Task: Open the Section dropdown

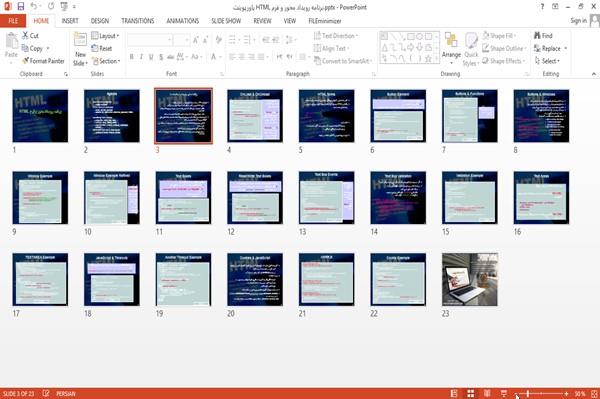Action: pyautogui.click(x=106, y=61)
